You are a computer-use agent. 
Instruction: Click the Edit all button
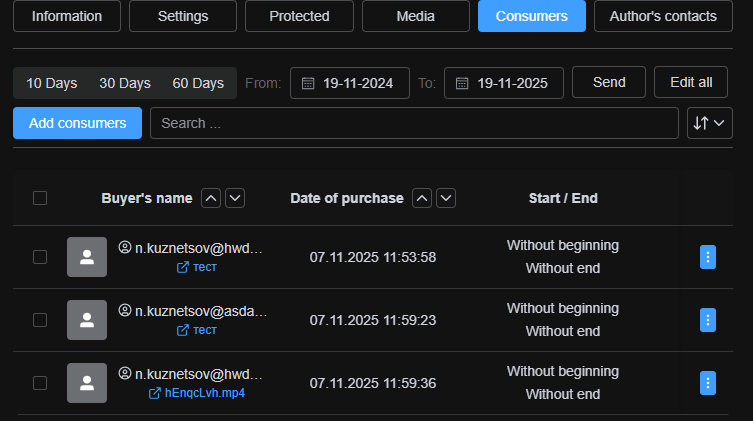pos(691,82)
